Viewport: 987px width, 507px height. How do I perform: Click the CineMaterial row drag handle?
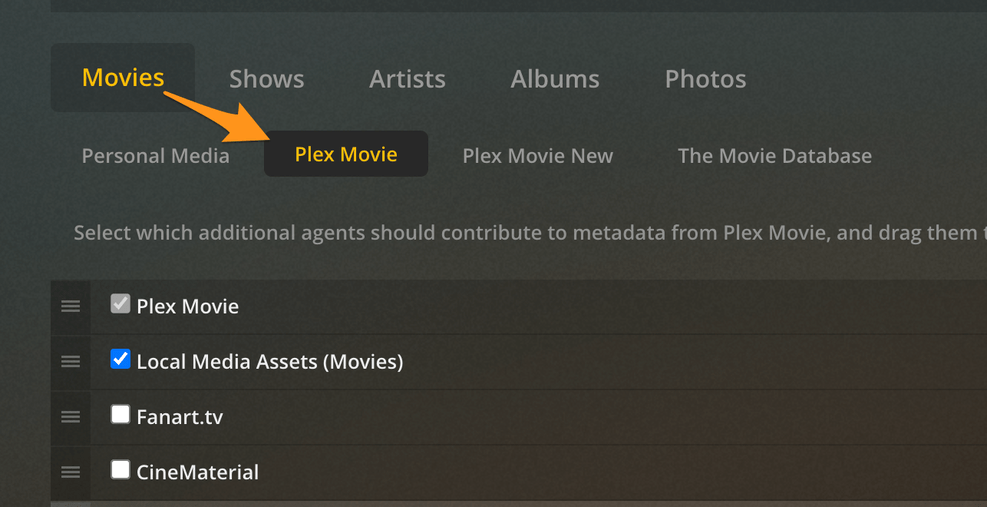70,471
